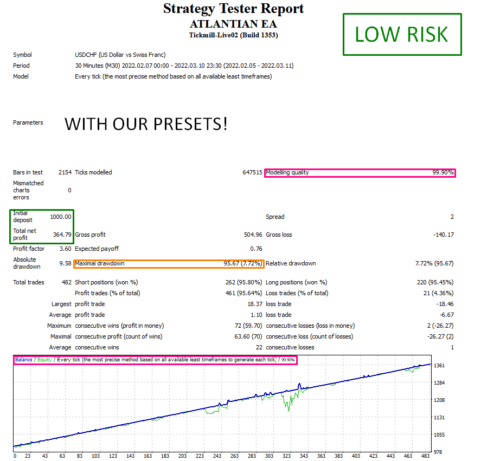Image resolution: width=500 pixels, height=461 pixels.
Task: Click the average profit trade value '1.10'
Action: pyautogui.click(x=256, y=315)
